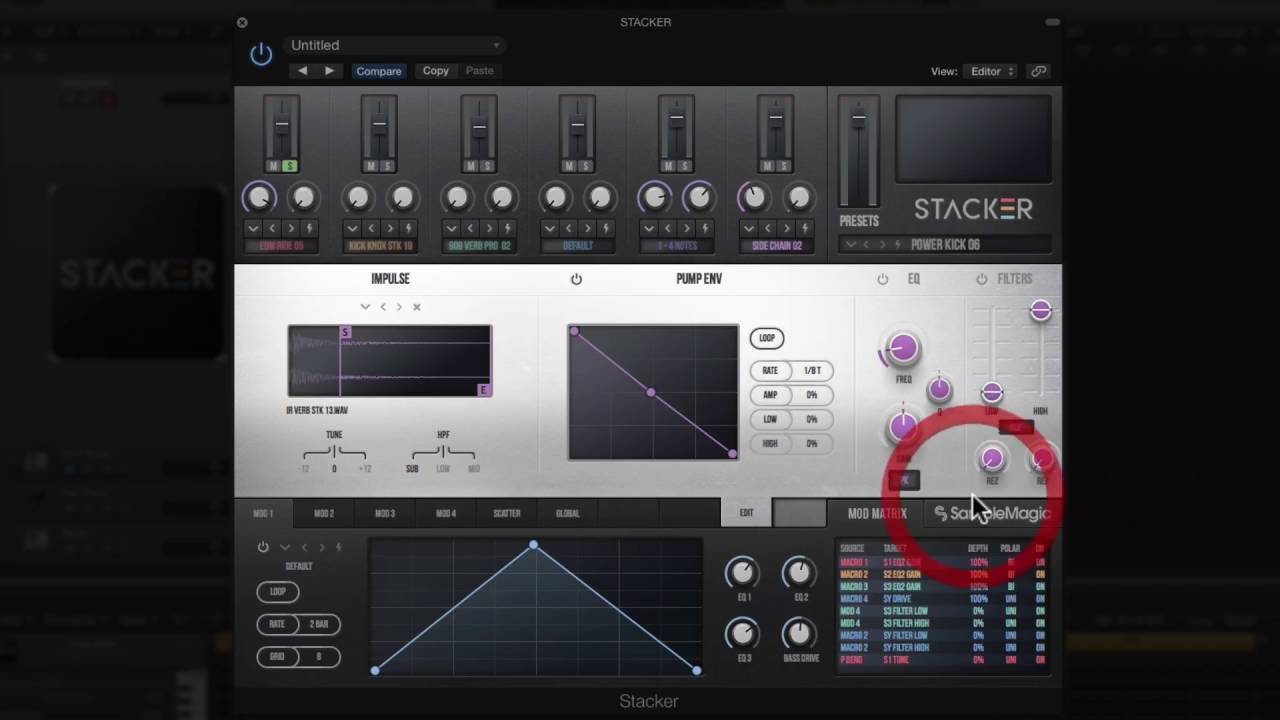
Task: Toggle the Filters section power icon
Action: click(981, 279)
